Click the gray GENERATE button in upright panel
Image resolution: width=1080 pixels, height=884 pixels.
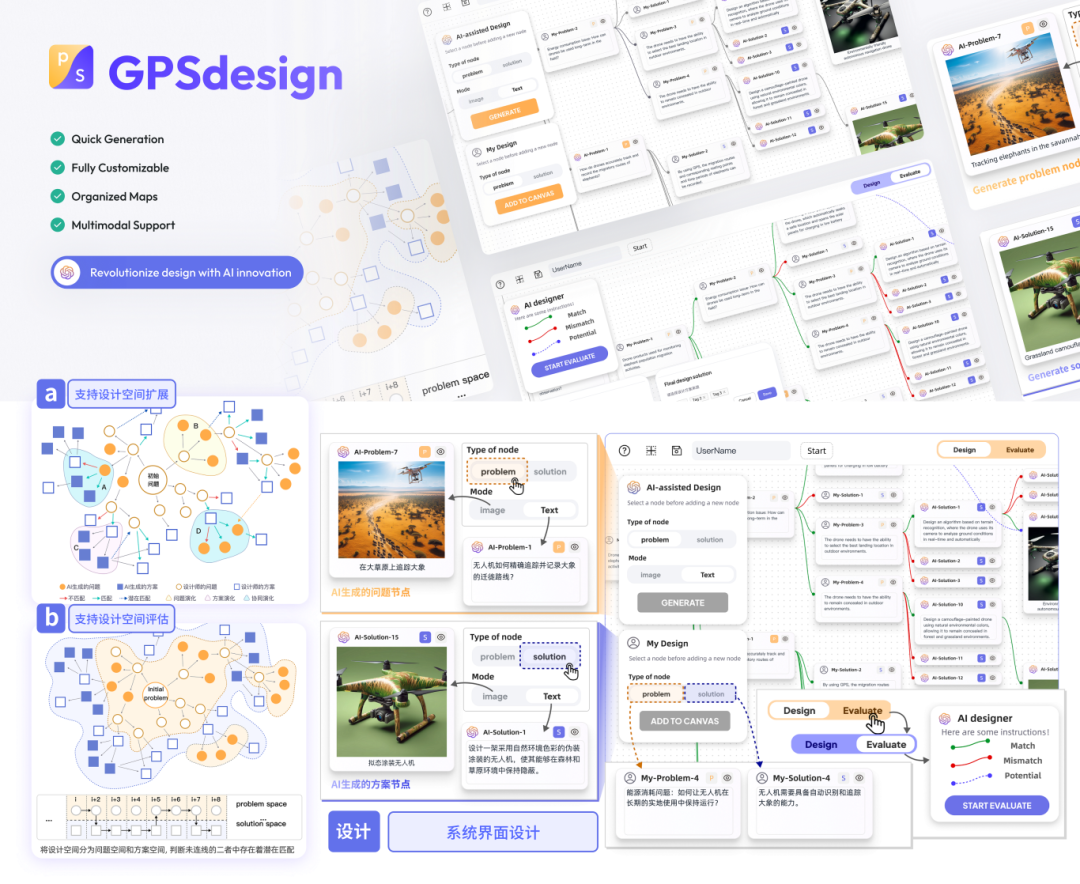tap(683, 602)
